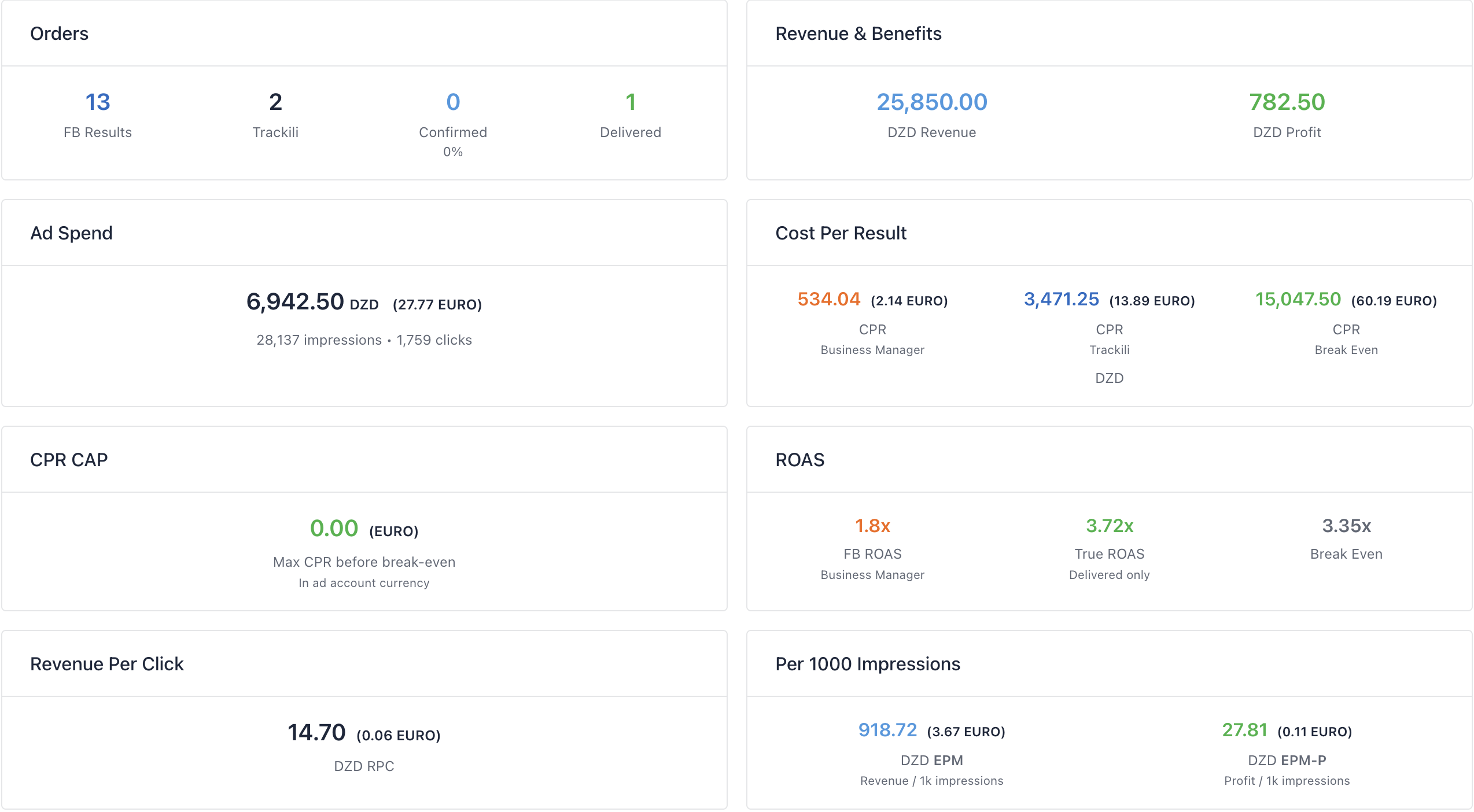Select the 3,471.25 CPR Trackili value
Viewport: 1474px width, 812px height.
(x=1061, y=300)
